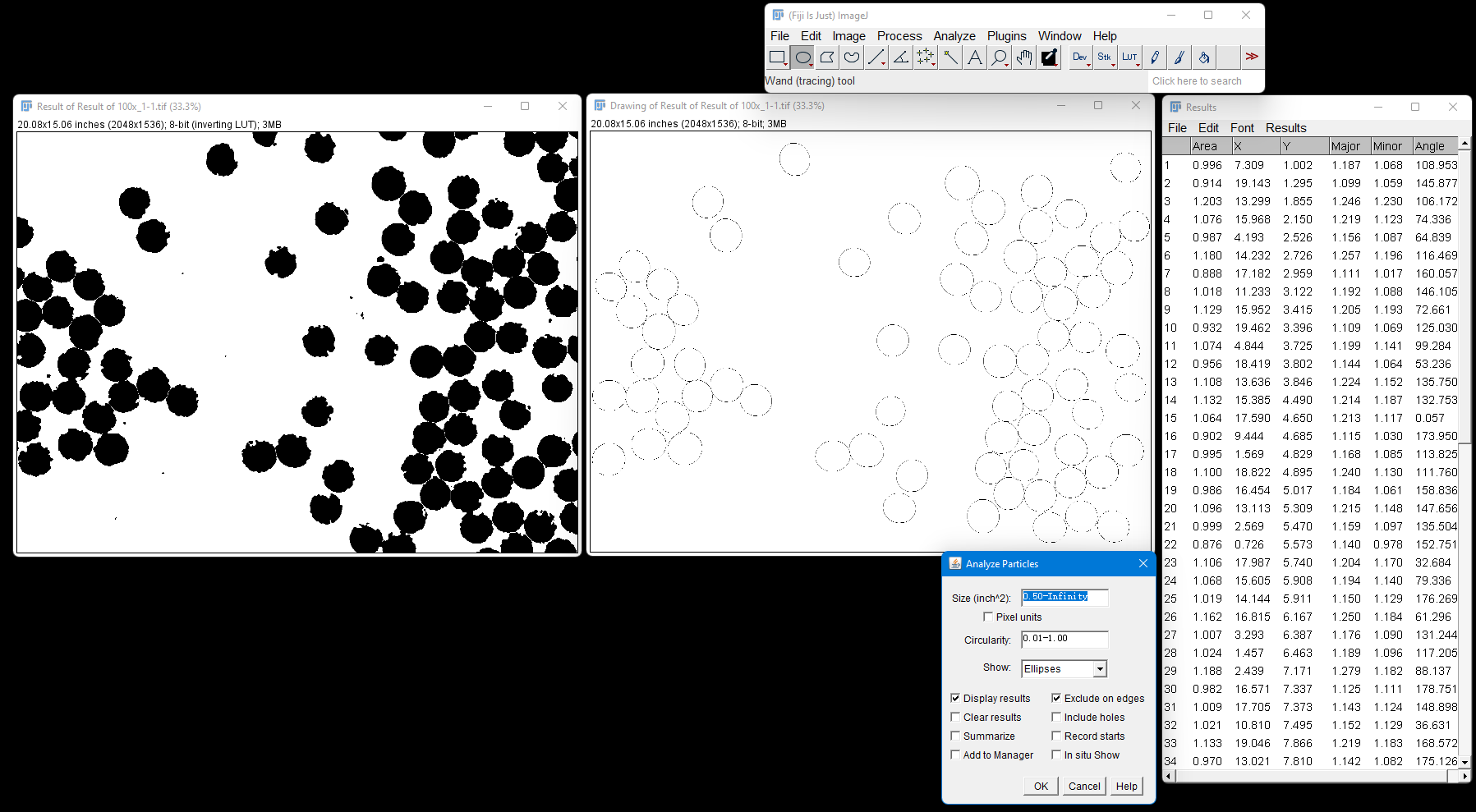Open the Results menu in Results window
The image size is (1476, 812).
(x=1285, y=128)
